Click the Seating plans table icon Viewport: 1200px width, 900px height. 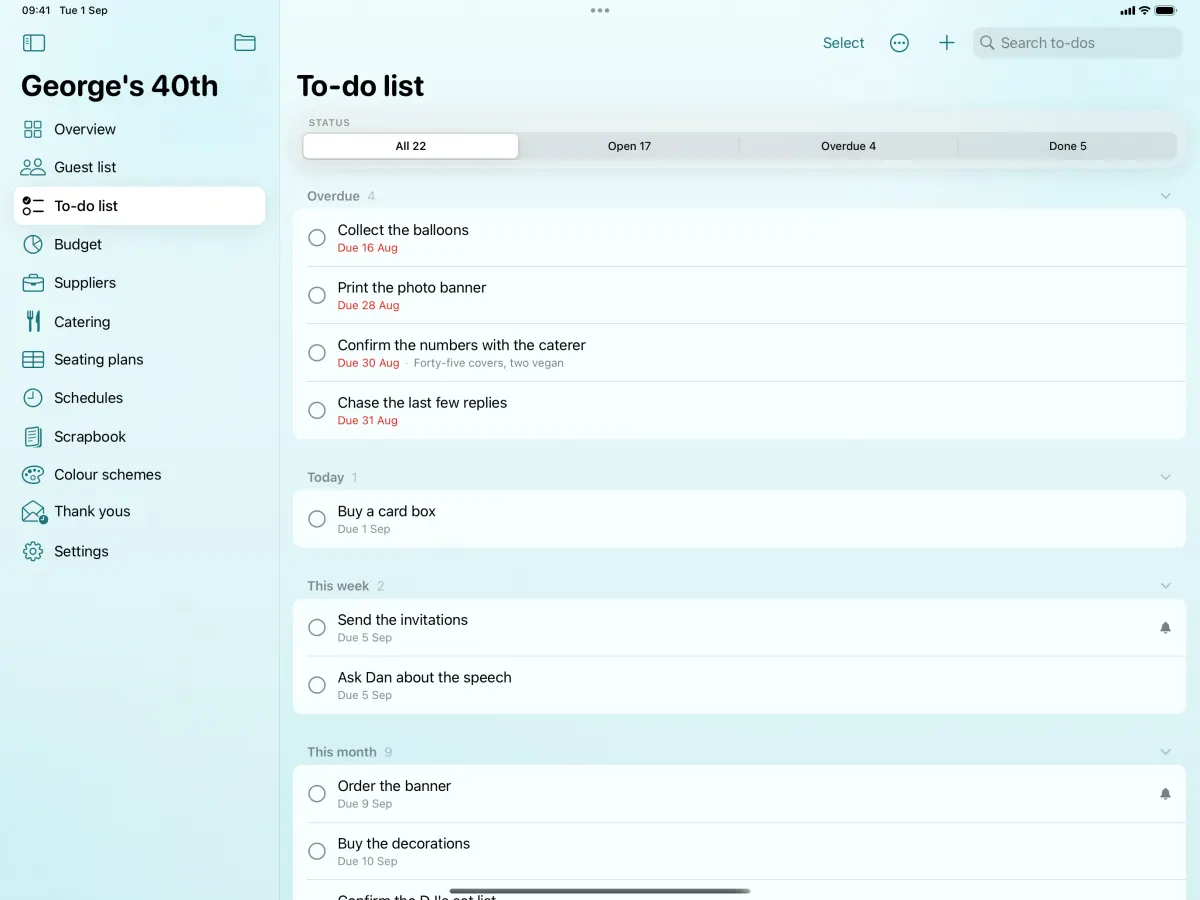33,359
